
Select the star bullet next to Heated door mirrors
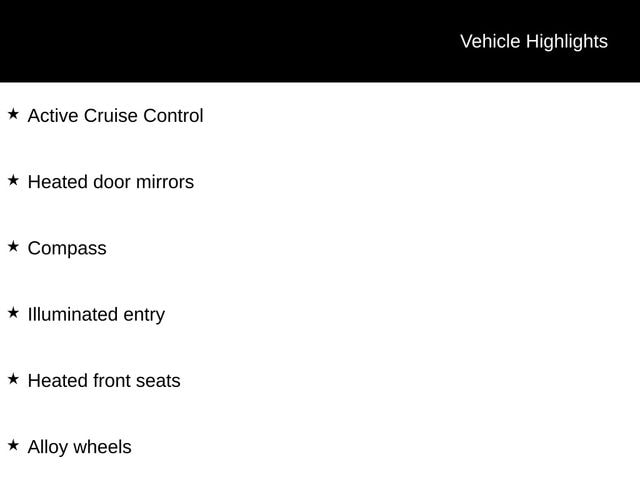[x=13, y=180]
